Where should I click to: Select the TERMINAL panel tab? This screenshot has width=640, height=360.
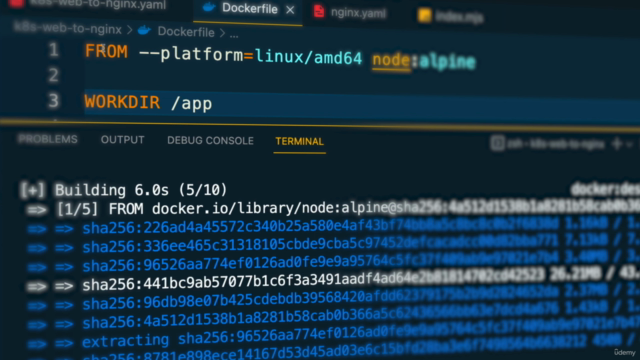click(x=299, y=141)
